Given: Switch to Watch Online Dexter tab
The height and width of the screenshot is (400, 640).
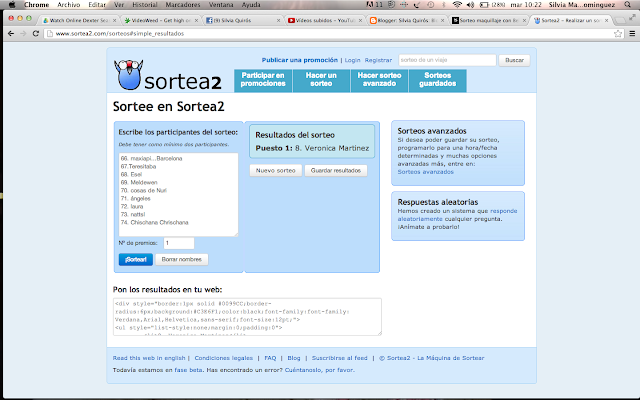Looking at the screenshot, I should pos(79,20).
